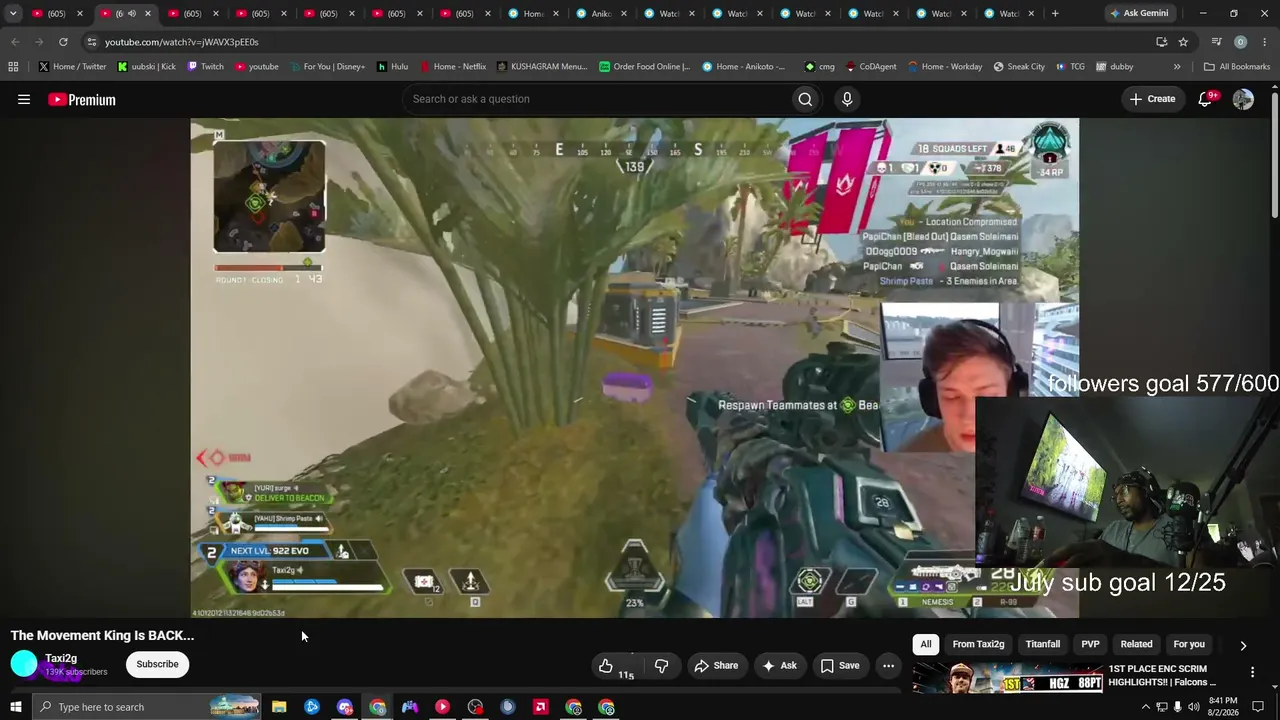The image size is (1280, 720).
Task: Open the Hulu bookmark
Action: point(392,67)
